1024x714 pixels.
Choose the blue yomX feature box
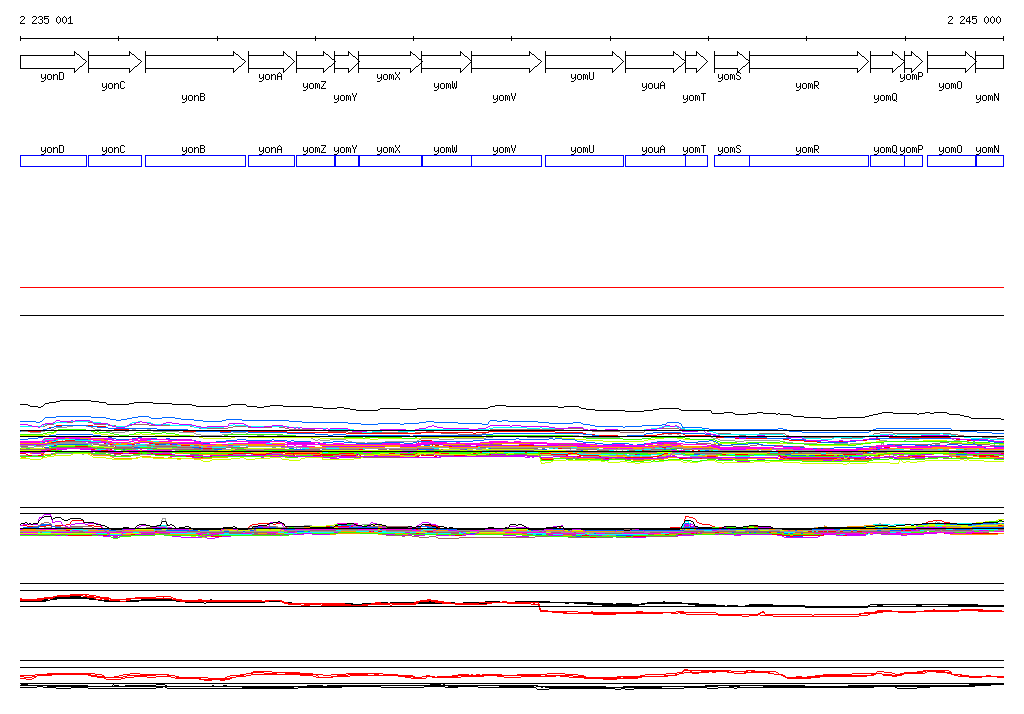(x=391, y=161)
